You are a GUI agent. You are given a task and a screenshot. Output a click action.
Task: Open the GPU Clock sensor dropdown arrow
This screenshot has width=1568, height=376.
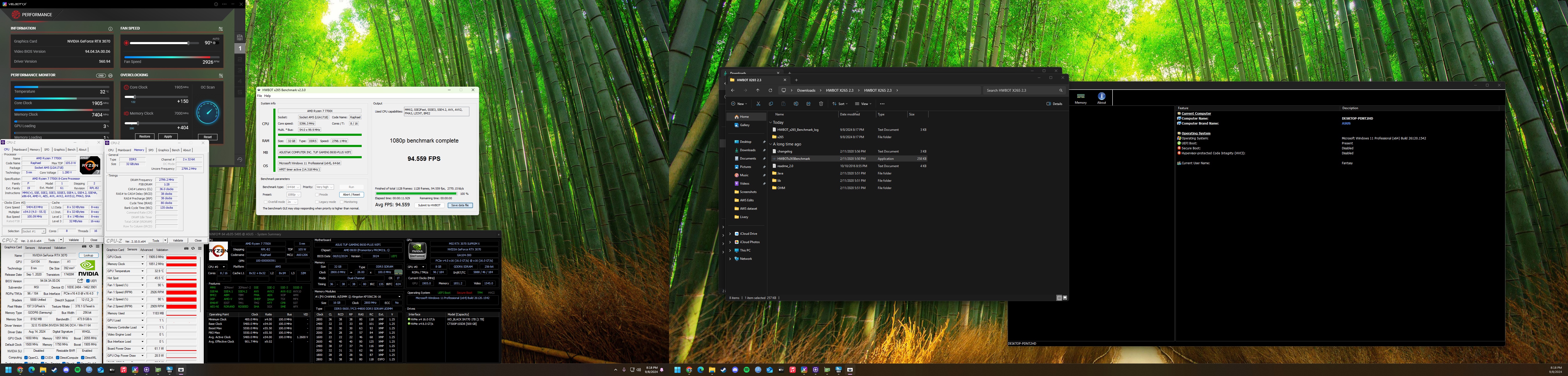[142, 257]
